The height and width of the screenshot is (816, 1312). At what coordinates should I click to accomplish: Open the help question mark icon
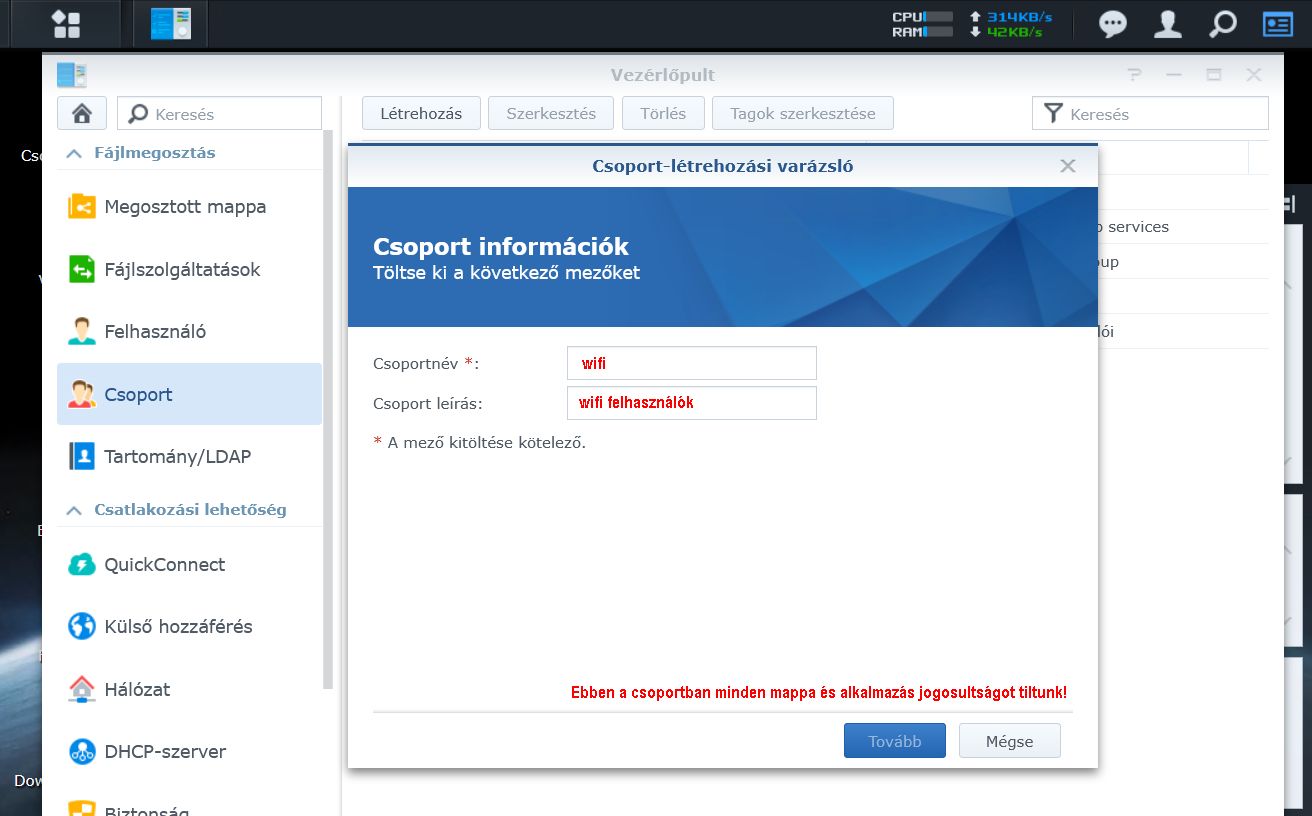(1134, 75)
